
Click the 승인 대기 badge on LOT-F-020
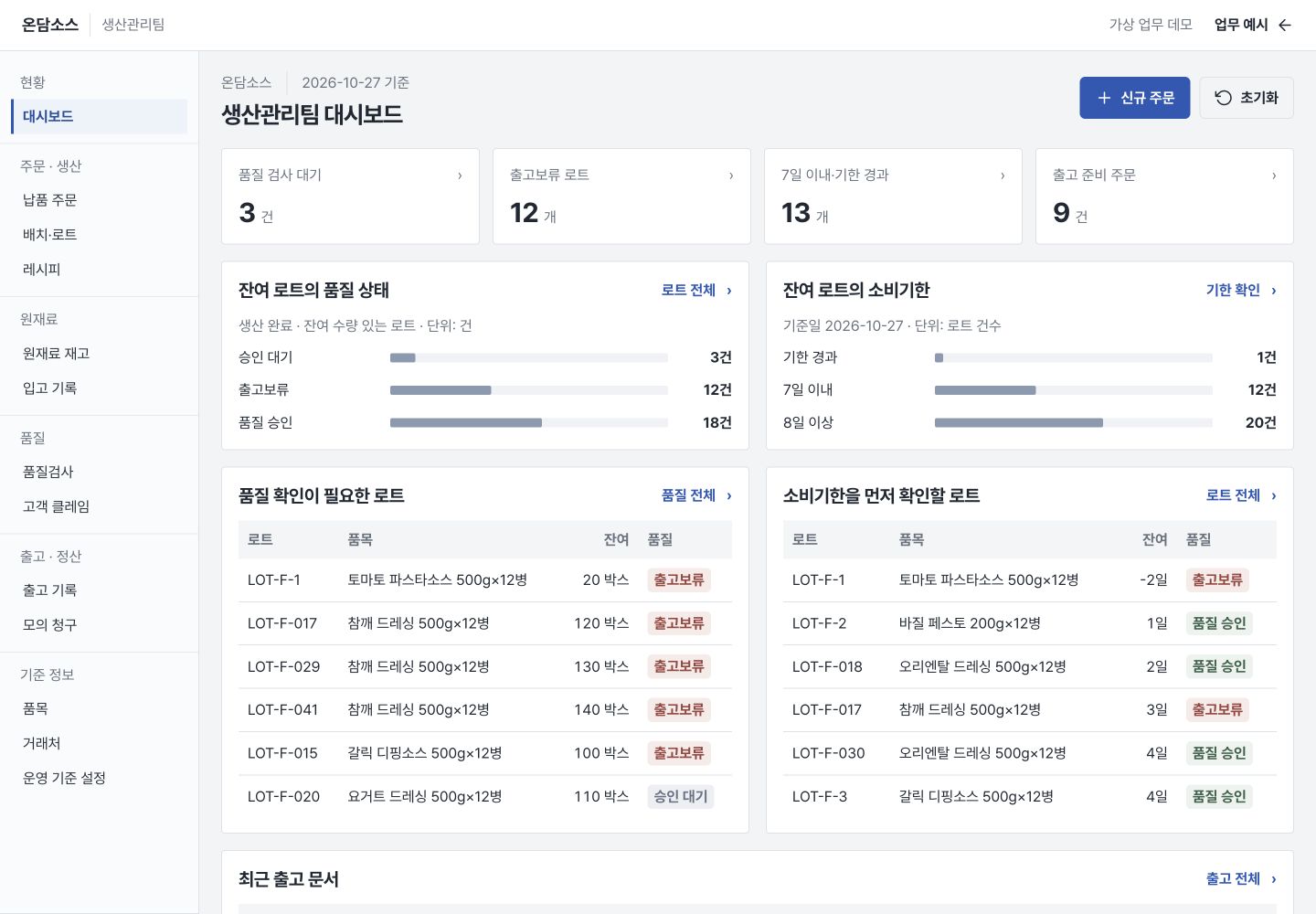681,797
